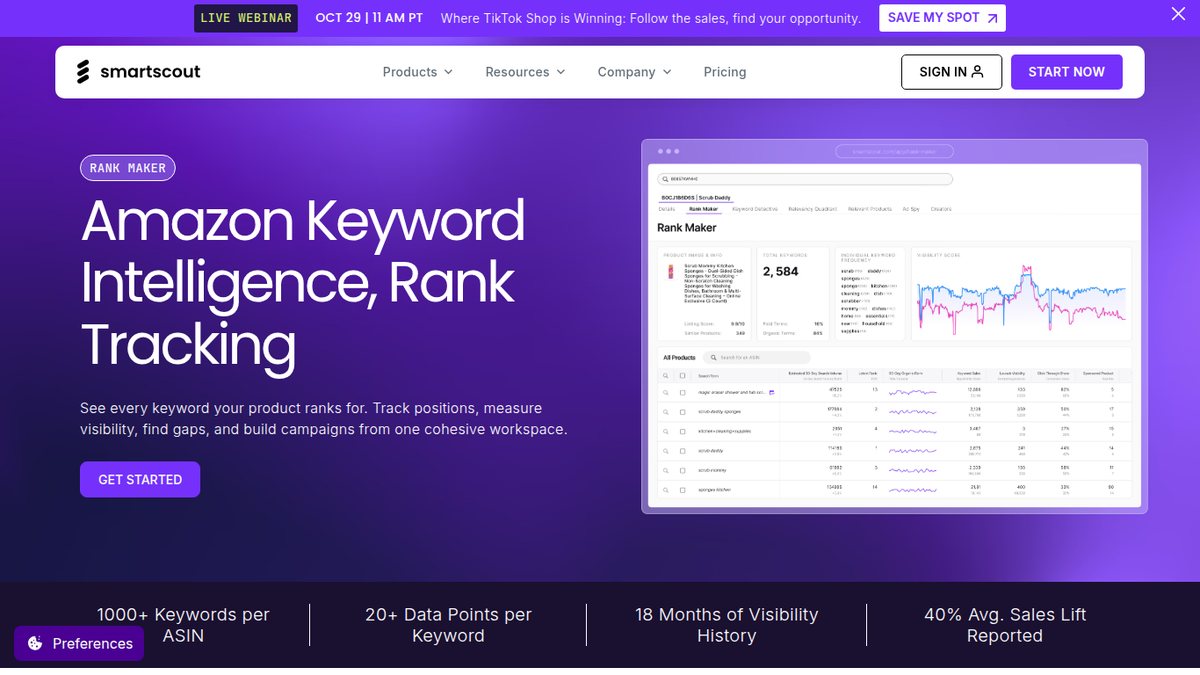The height and width of the screenshot is (675, 1200).
Task: Click the OCT 29 | 11 AM PT text
Action: click(369, 18)
